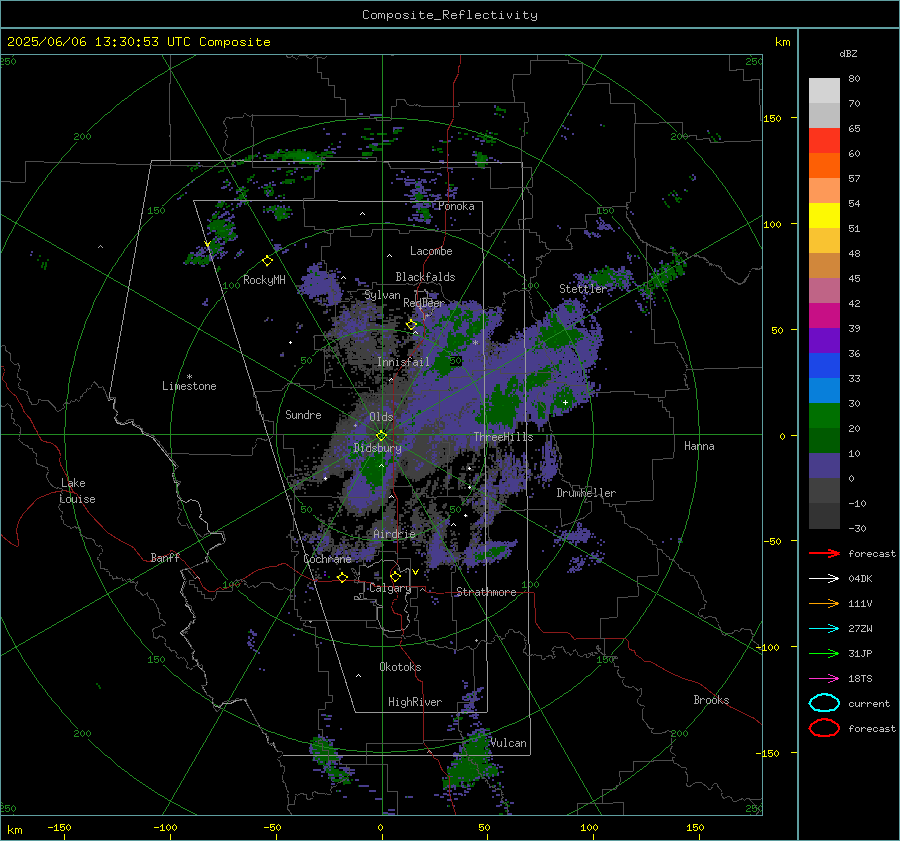Click the white plus marker north of Drumheller

coord(565,402)
